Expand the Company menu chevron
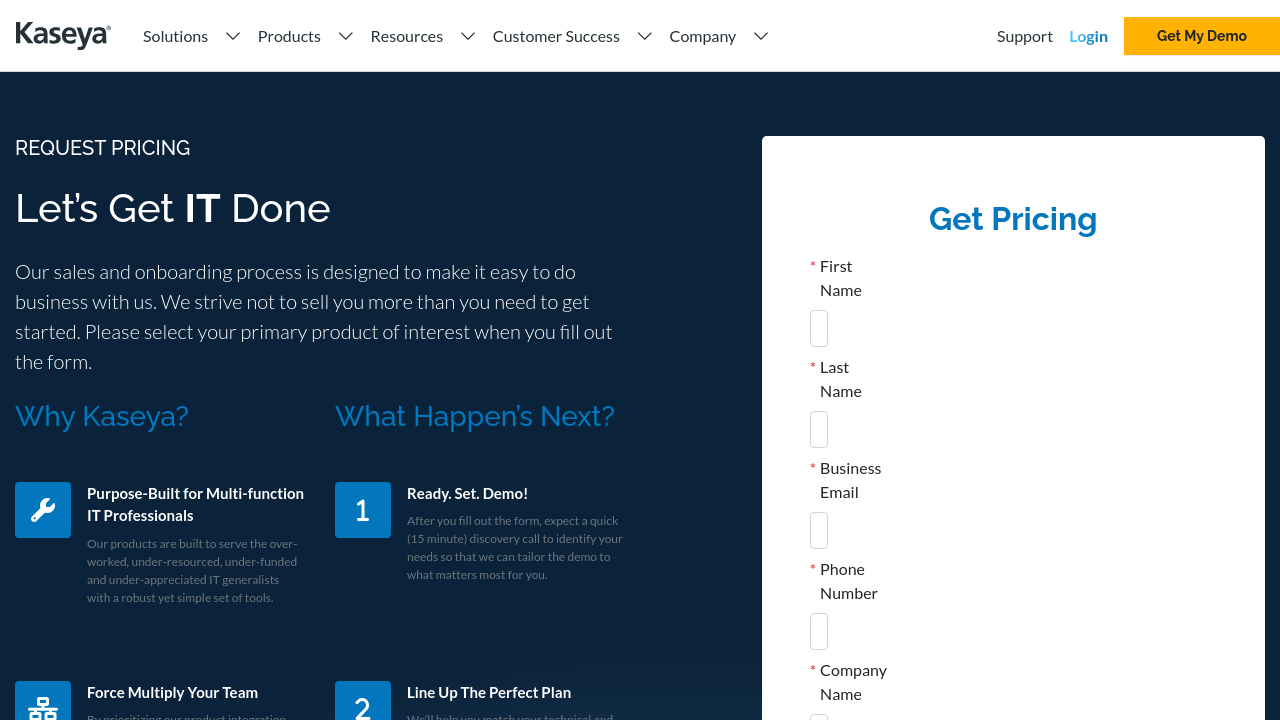The image size is (1280, 720). point(761,36)
